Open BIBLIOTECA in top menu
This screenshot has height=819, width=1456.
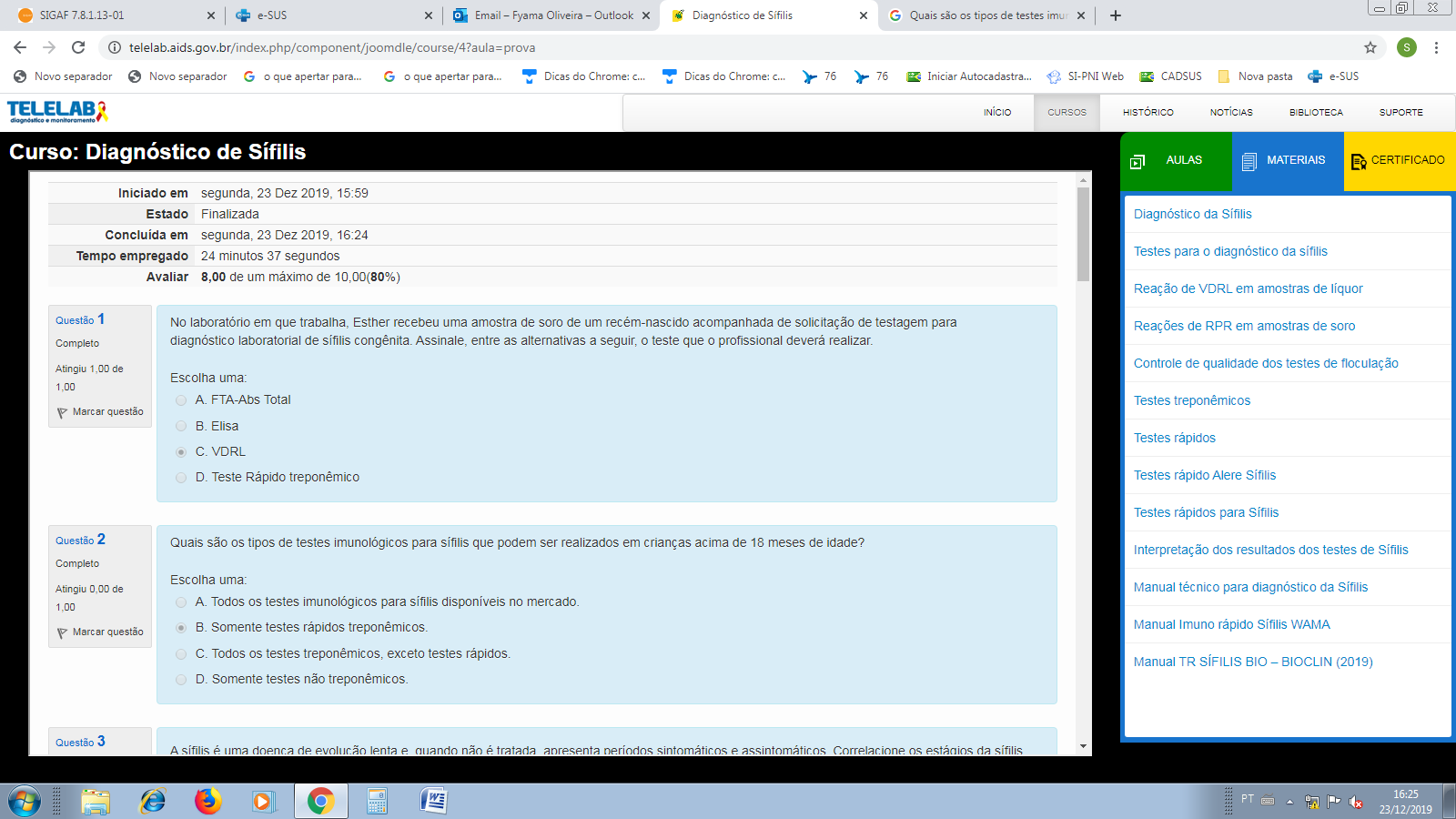[x=1315, y=113]
